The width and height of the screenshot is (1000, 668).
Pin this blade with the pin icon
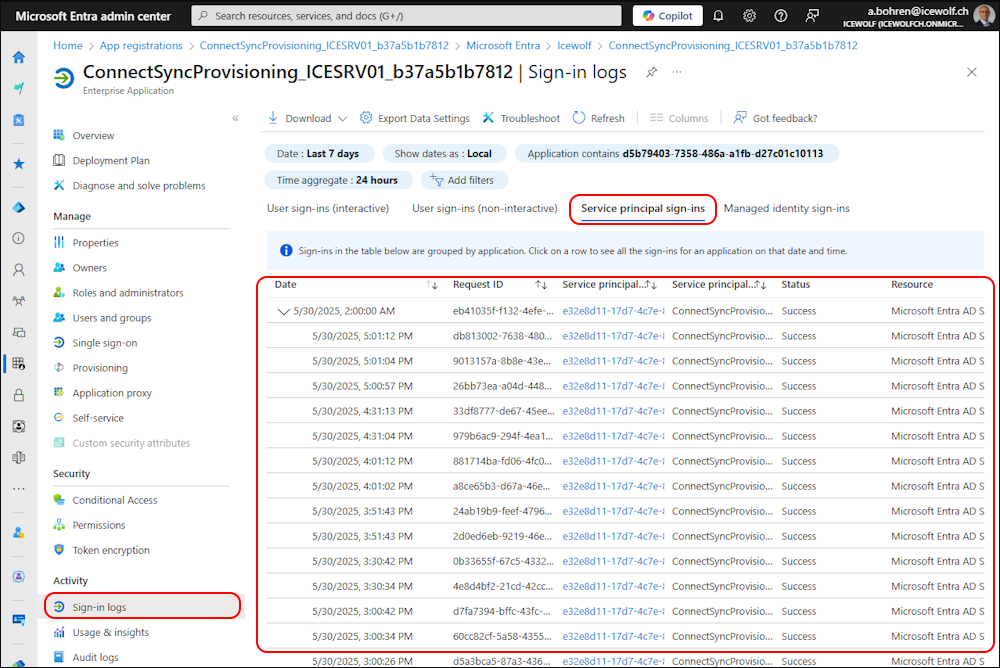pos(651,72)
